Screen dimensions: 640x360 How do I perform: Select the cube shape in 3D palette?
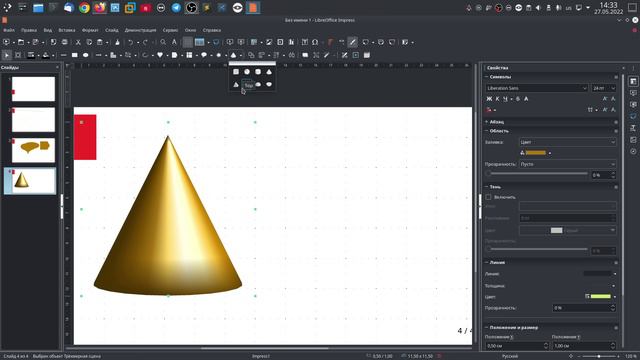click(236, 72)
